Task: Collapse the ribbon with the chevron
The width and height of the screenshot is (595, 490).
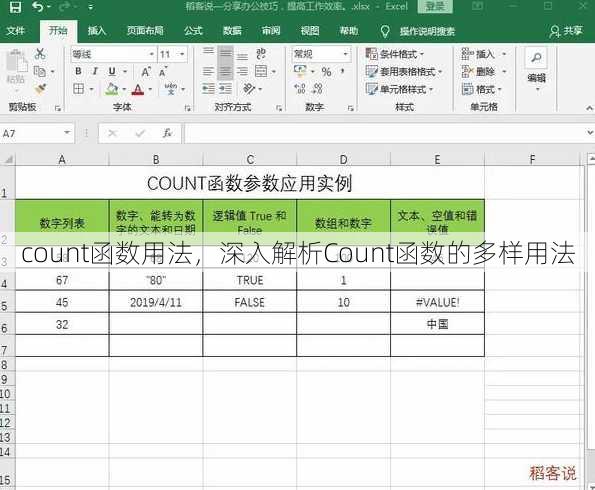Action: 589,108
